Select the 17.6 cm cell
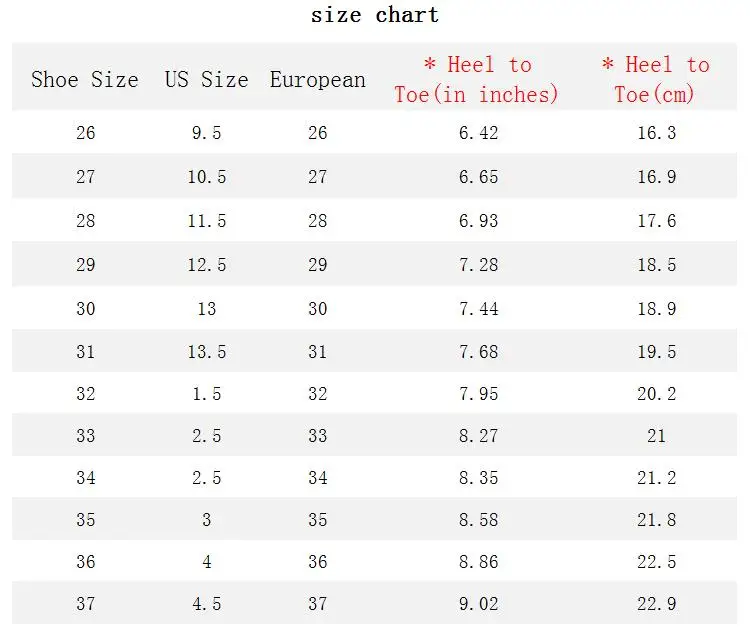 pos(656,221)
